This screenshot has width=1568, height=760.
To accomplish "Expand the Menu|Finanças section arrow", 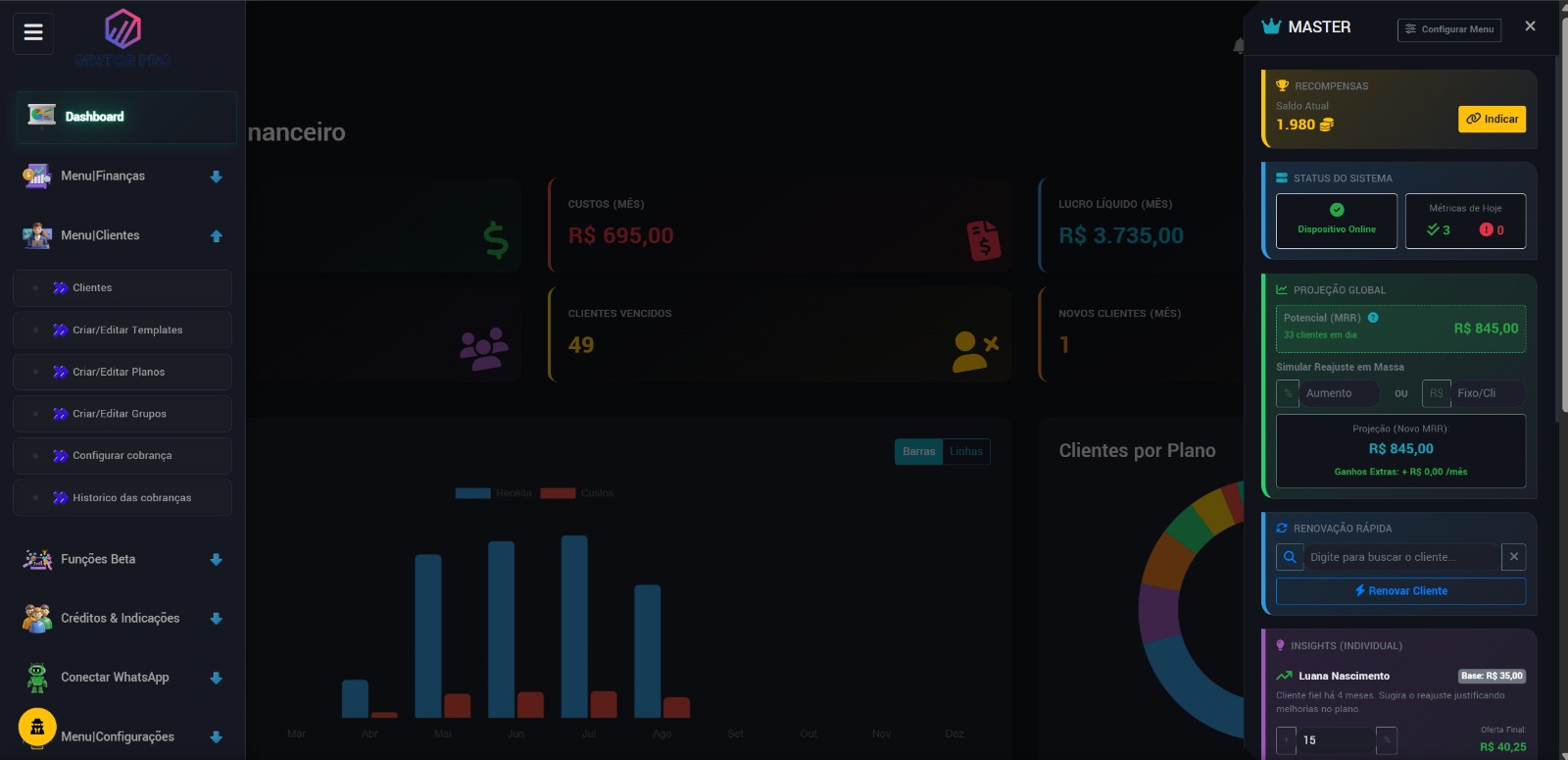I will 217,177.
